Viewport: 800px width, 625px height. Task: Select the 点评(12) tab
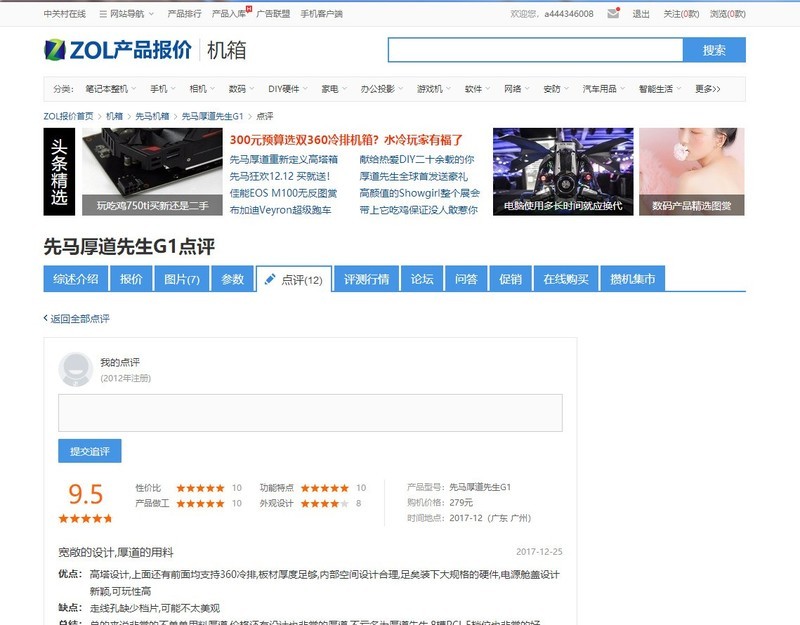[294, 279]
